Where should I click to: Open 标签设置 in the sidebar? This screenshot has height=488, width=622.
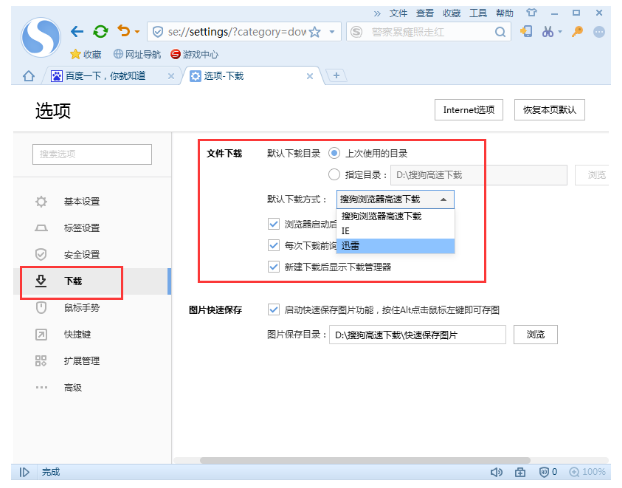82,228
